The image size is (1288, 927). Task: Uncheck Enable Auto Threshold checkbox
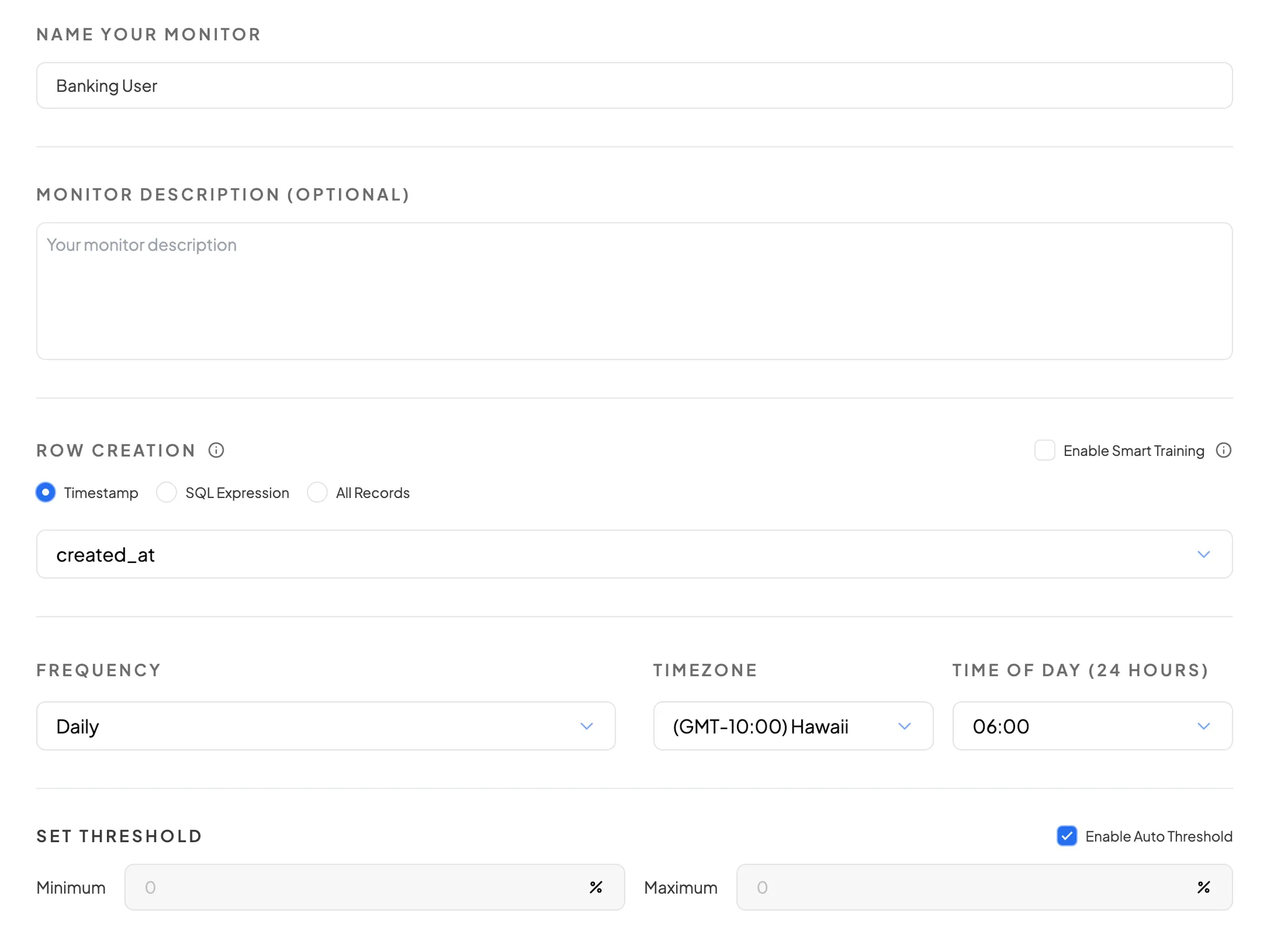point(1067,836)
